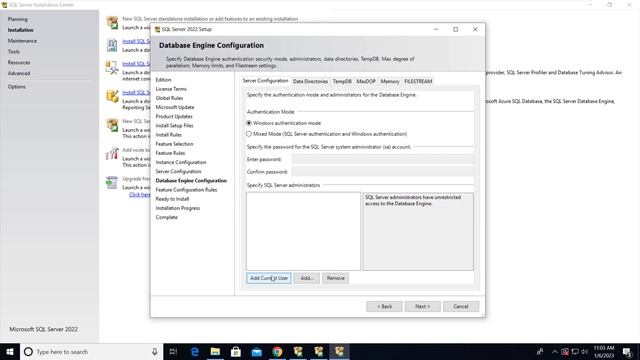Select Mixed Mode authentication radio button
This screenshot has height=360, width=640.
point(249,134)
